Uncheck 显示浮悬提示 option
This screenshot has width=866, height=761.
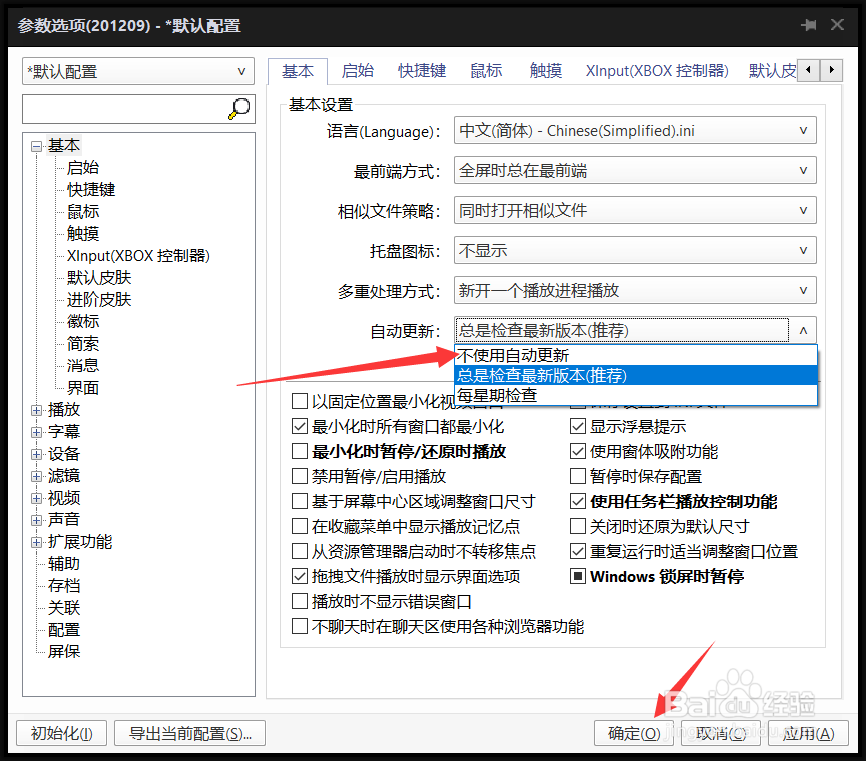coord(578,426)
